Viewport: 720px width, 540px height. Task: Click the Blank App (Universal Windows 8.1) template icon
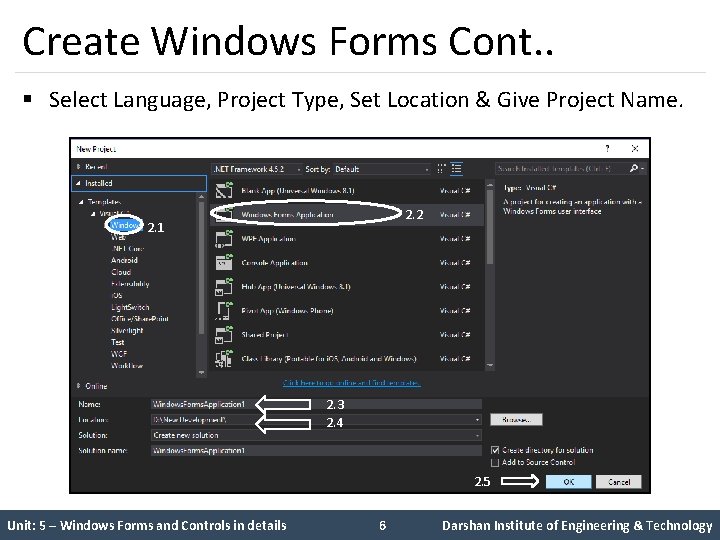pyautogui.click(x=224, y=191)
